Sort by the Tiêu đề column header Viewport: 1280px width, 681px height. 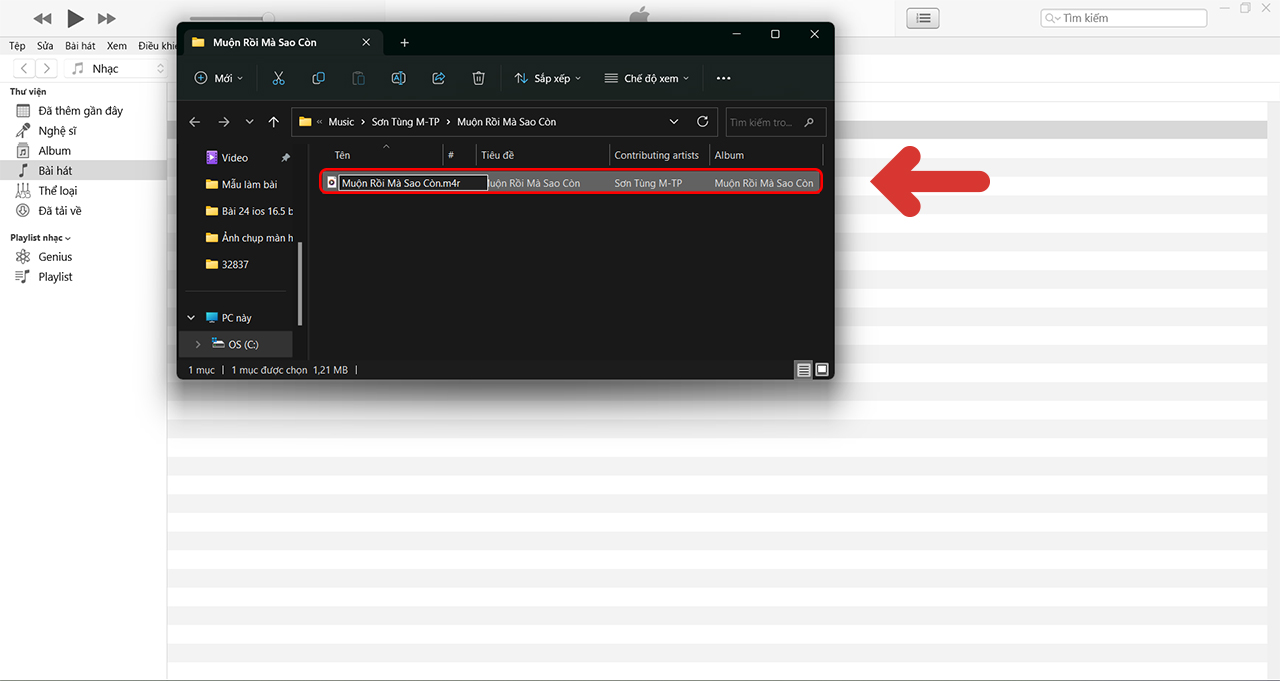point(542,155)
